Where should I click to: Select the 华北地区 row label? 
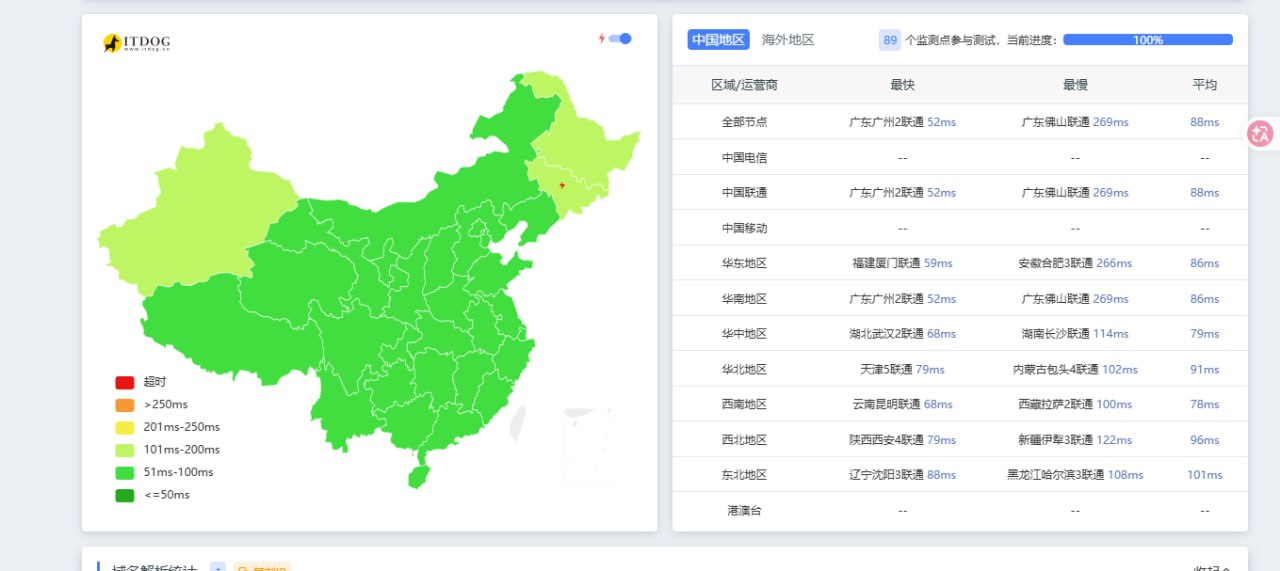click(x=744, y=369)
